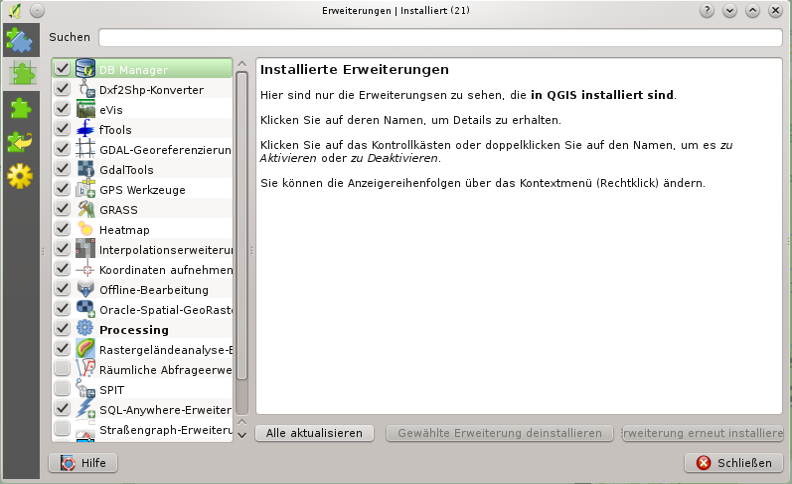Viewport: 792px width, 484px height.
Task: Select the Koordinaten aufnehmen entry
Action: (x=142, y=269)
